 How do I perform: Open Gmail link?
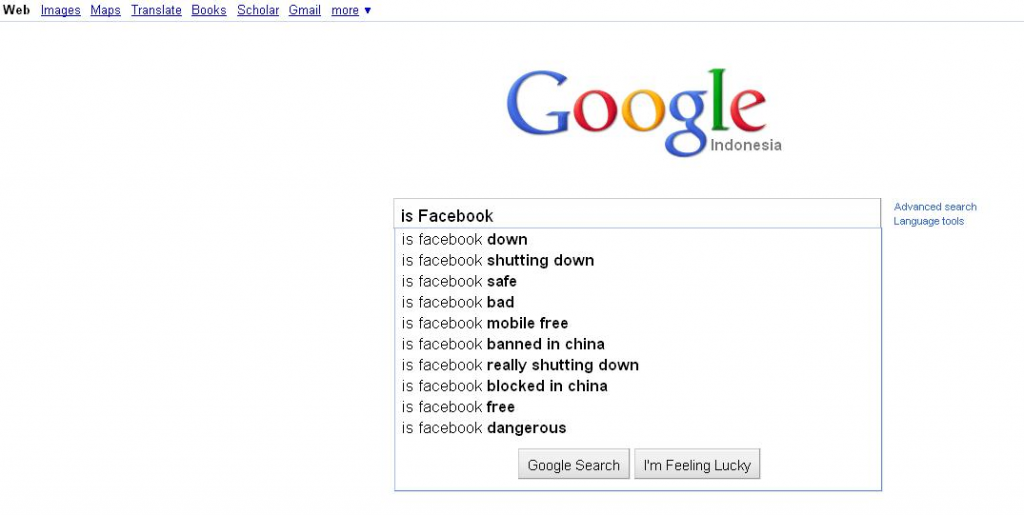coord(304,10)
